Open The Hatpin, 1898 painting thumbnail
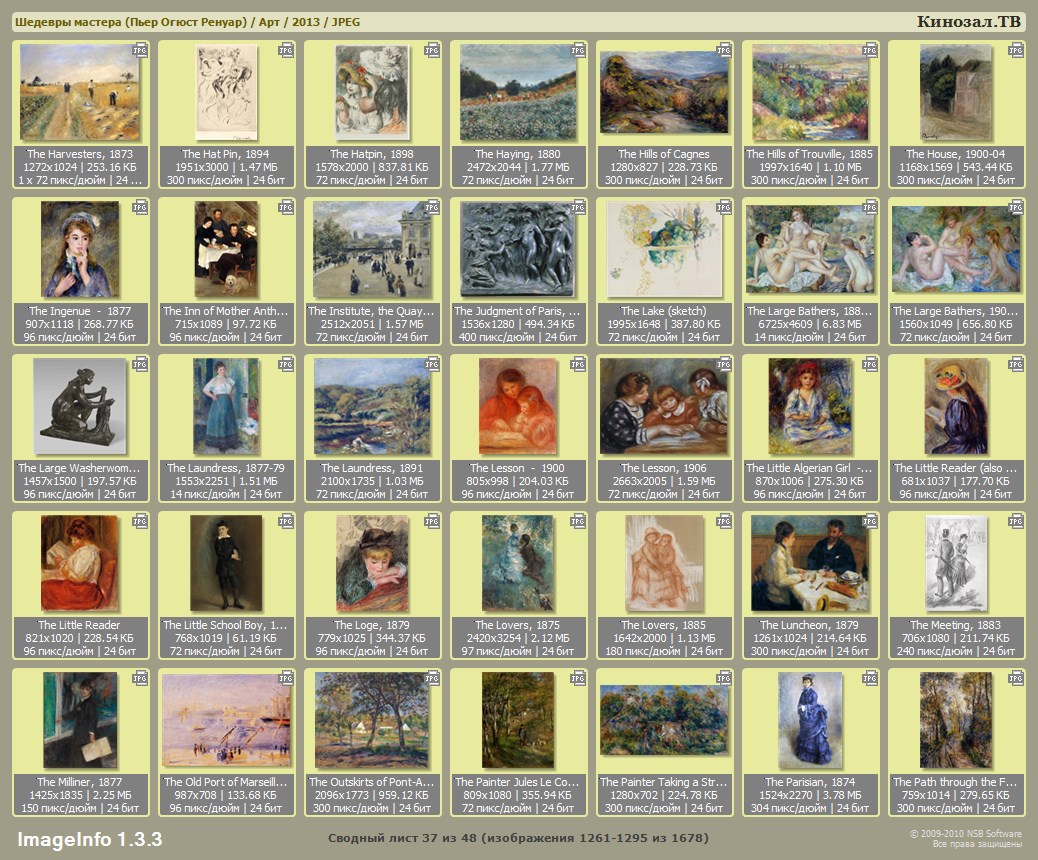The image size is (1038, 860). pos(372,91)
